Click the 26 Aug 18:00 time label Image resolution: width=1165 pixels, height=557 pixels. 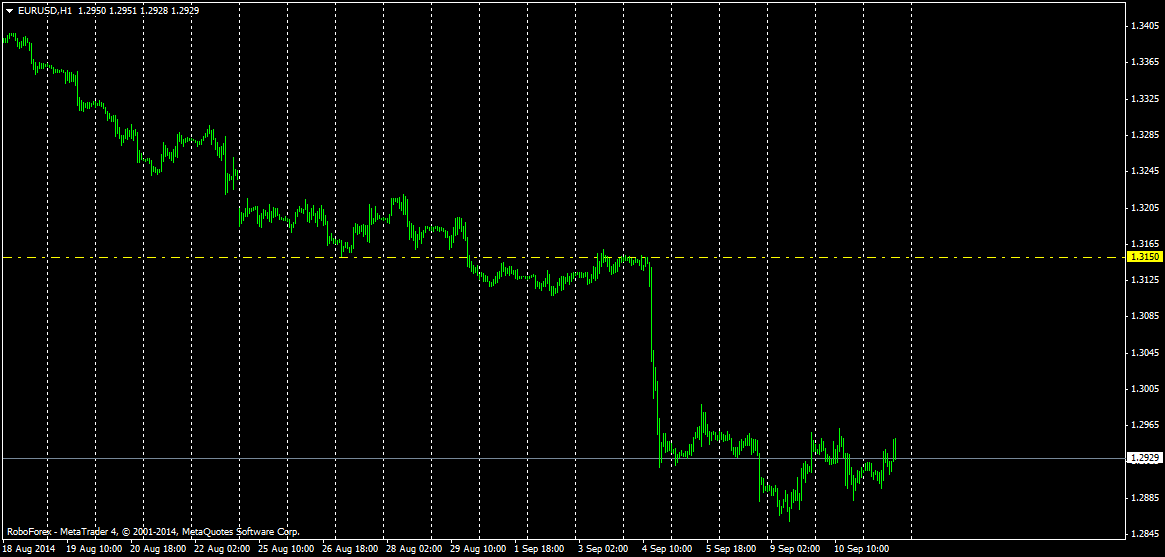[x=350, y=550]
